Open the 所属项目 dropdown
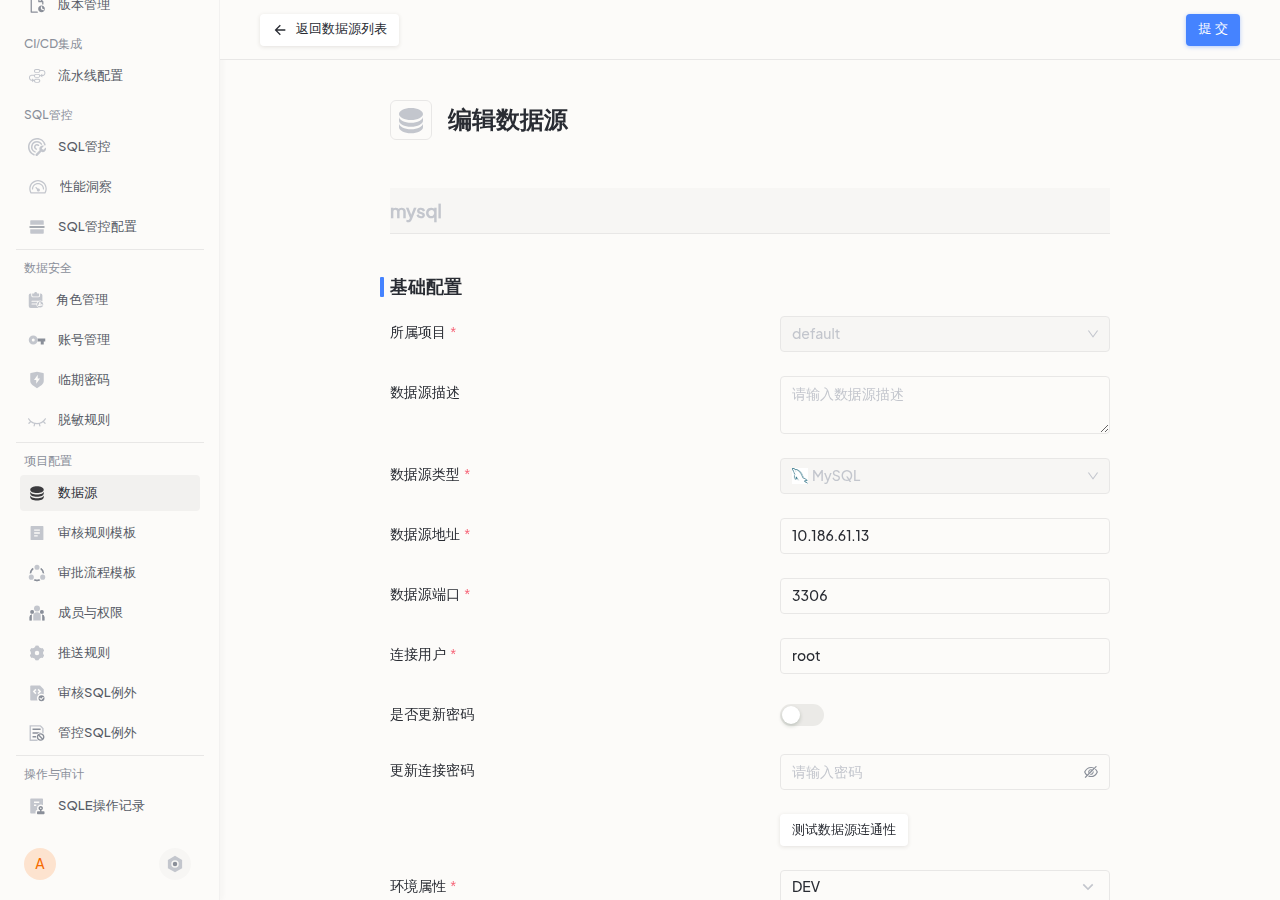The image size is (1280, 900). click(x=945, y=334)
